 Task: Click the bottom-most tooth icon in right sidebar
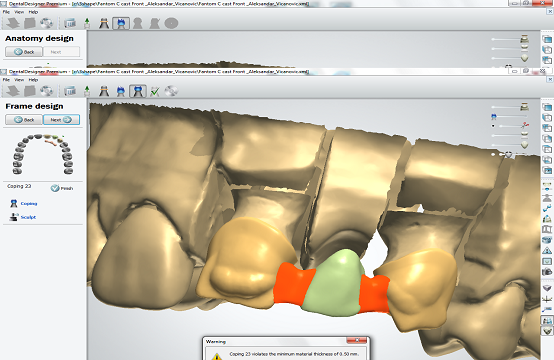(x=547, y=331)
